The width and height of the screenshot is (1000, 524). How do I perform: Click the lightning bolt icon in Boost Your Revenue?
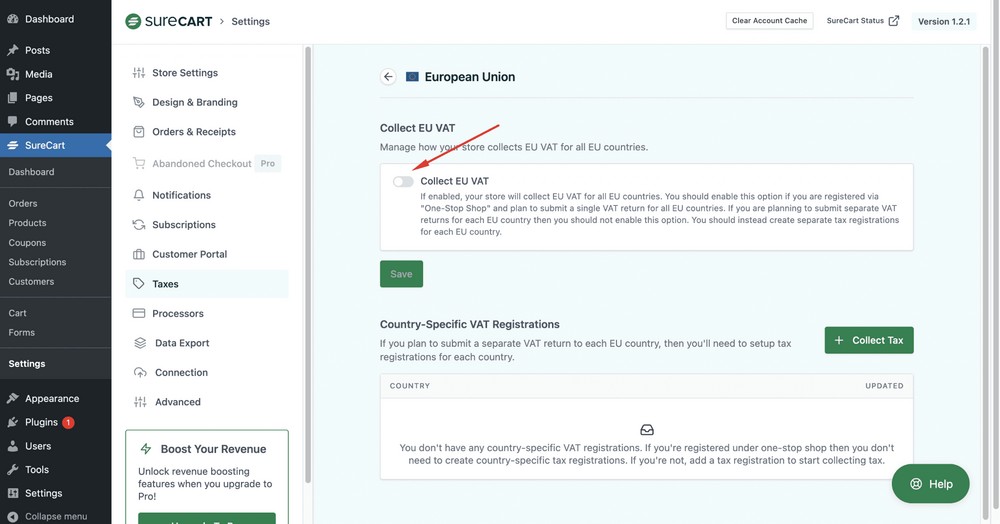pyautogui.click(x=146, y=449)
